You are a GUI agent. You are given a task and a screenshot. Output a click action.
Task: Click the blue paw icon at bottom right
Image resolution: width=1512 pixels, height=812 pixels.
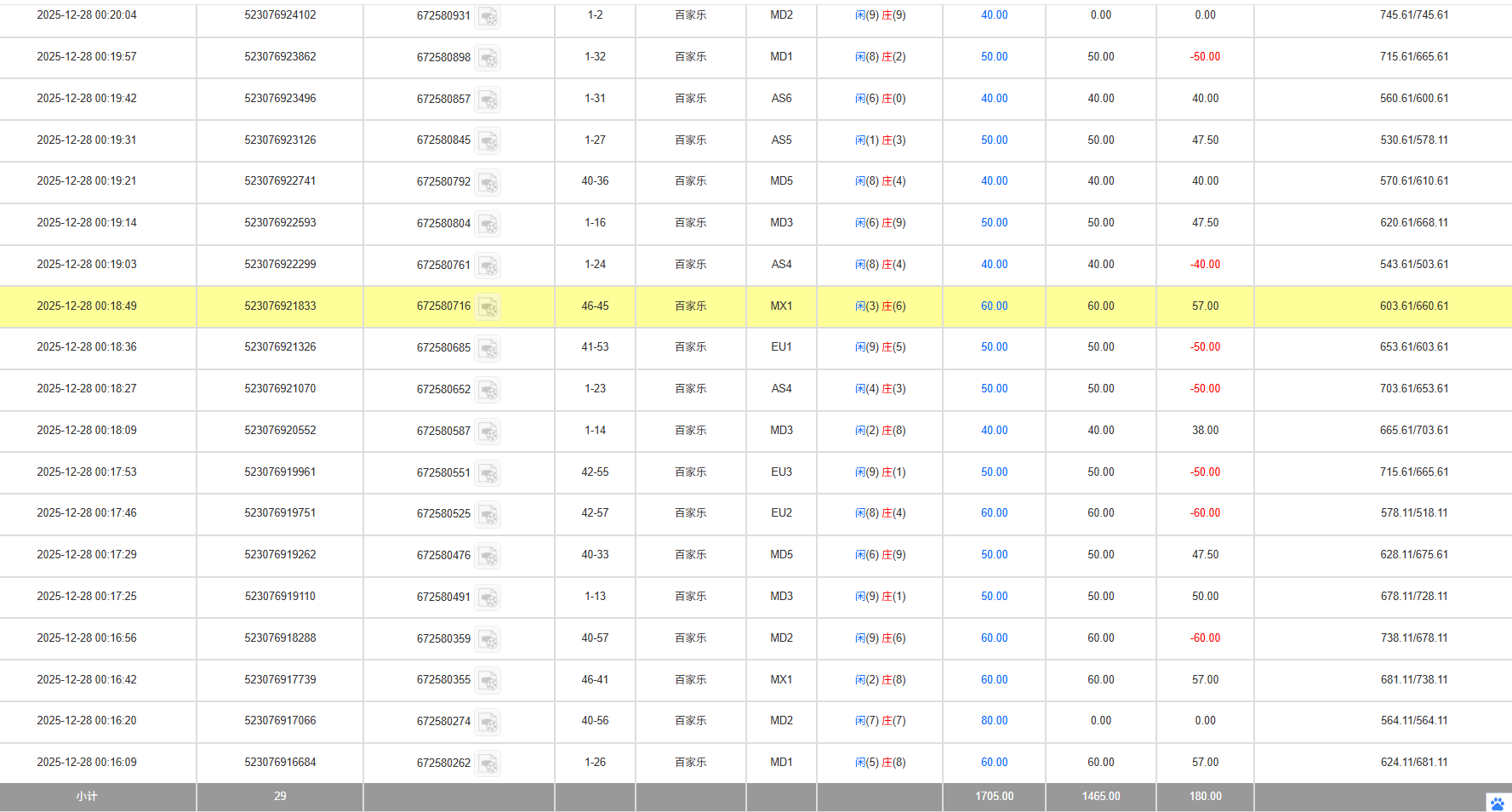pos(1497,803)
